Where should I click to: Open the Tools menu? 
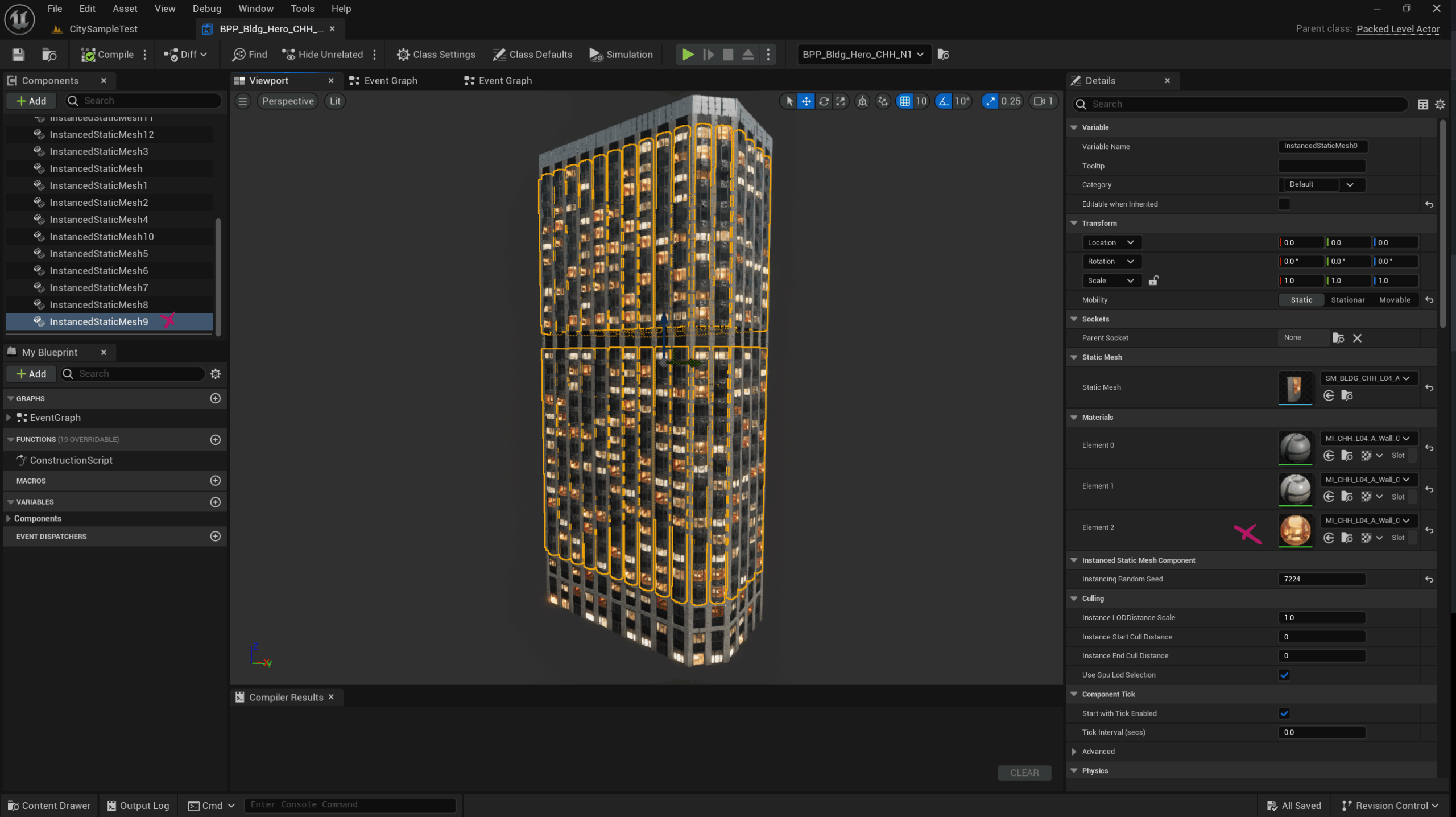tap(302, 9)
